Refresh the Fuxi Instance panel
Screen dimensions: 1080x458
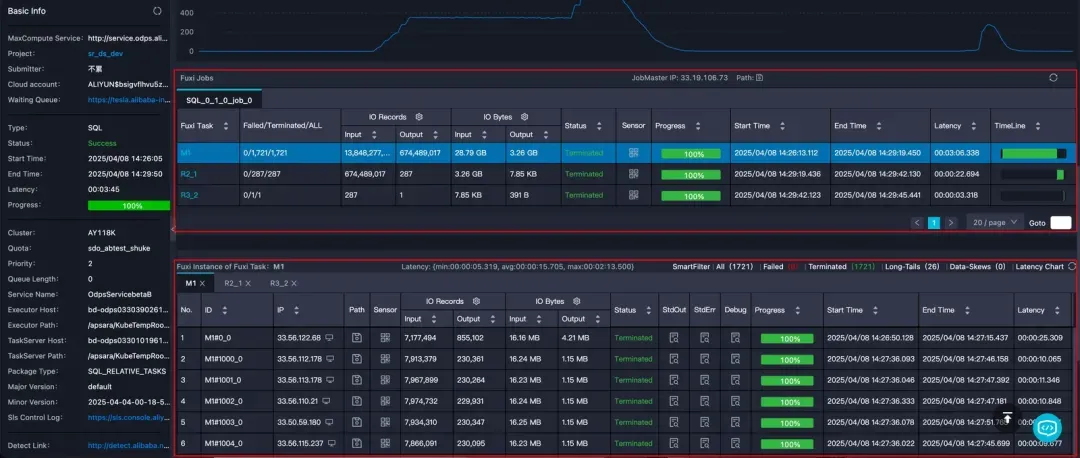point(1072,266)
